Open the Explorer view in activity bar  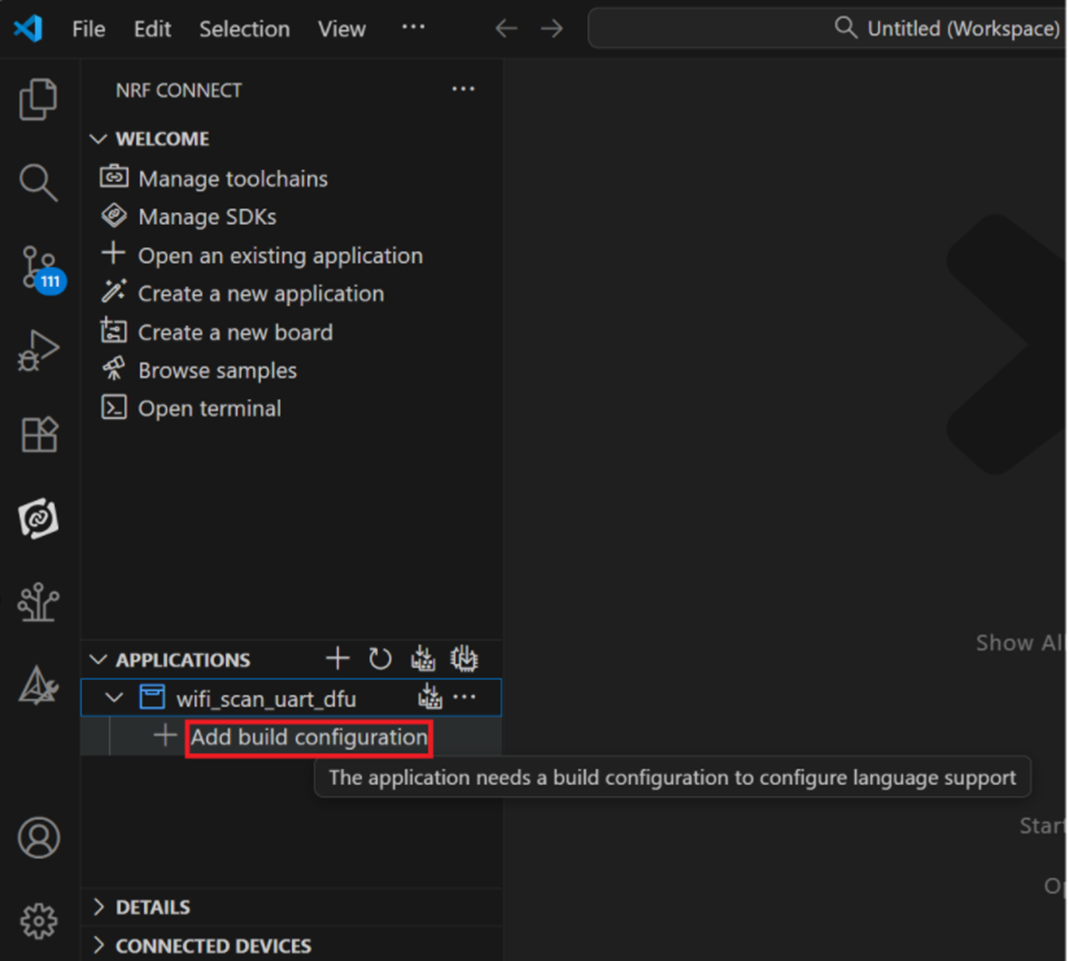pyautogui.click(x=39, y=100)
